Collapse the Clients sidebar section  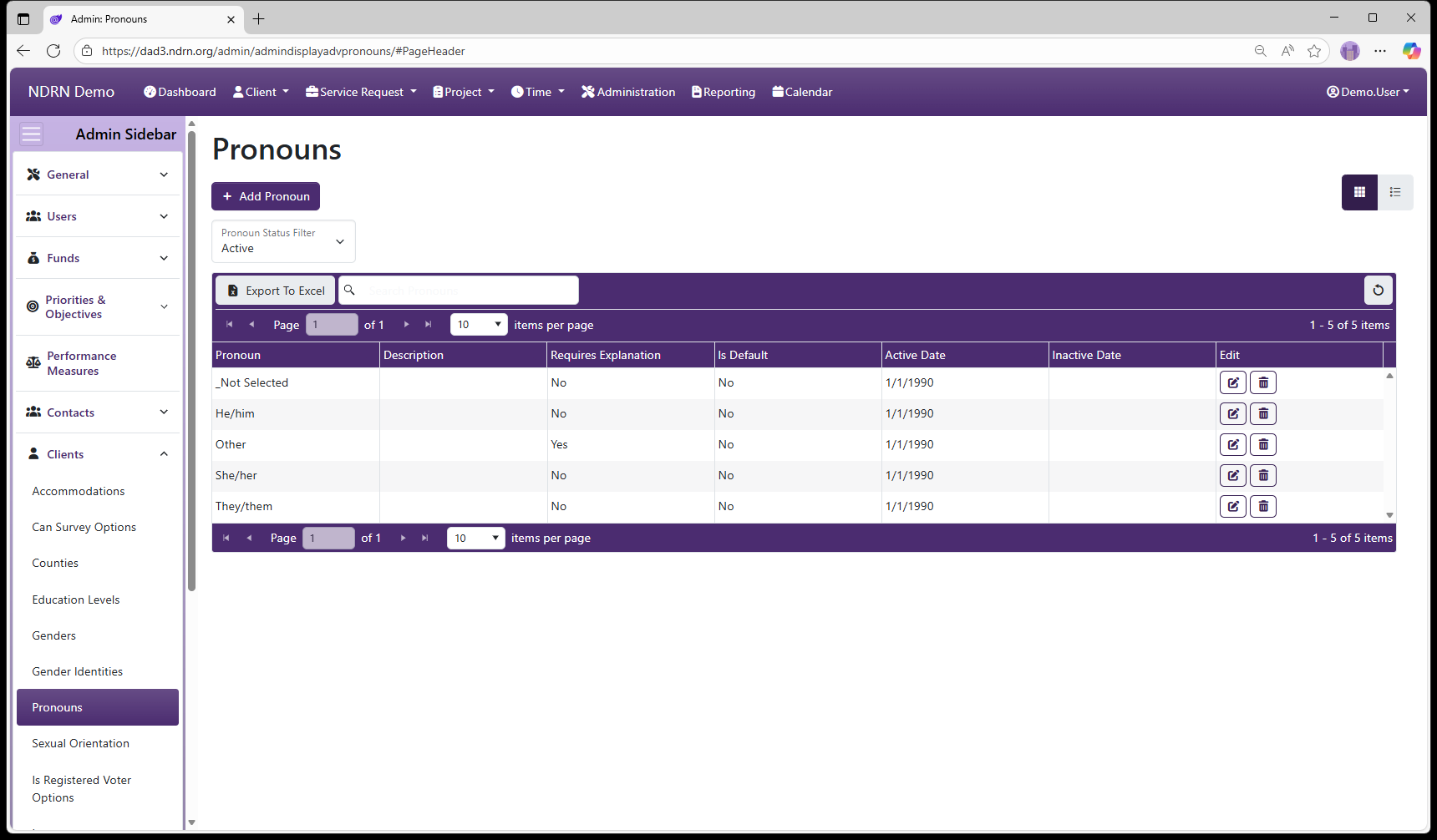click(x=98, y=454)
